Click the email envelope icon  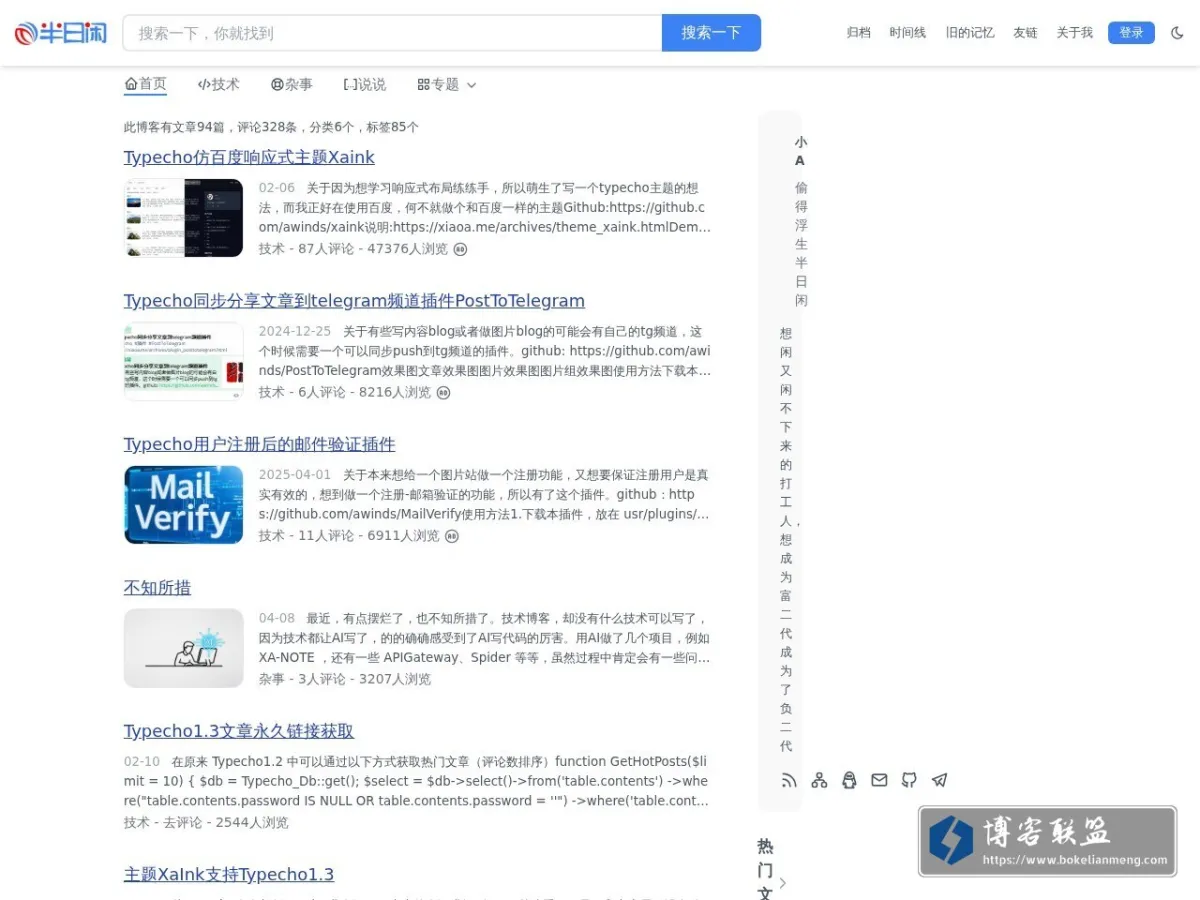(879, 780)
